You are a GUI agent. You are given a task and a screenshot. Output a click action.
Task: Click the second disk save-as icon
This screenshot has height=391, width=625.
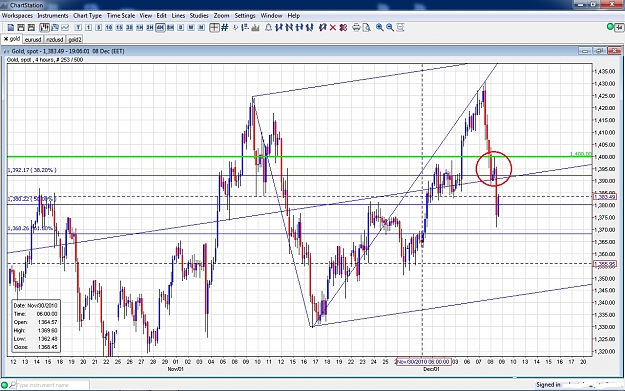pyautogui.click(x=31, y=28)
